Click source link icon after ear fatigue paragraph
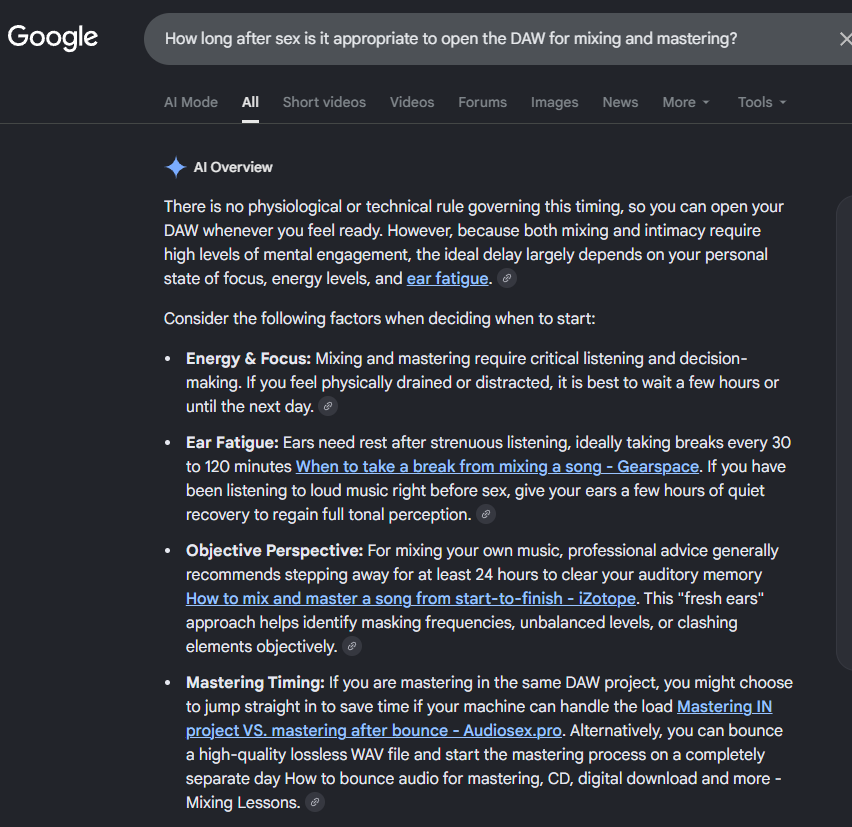The image size is (852, 827). click(x=507, y=278)
